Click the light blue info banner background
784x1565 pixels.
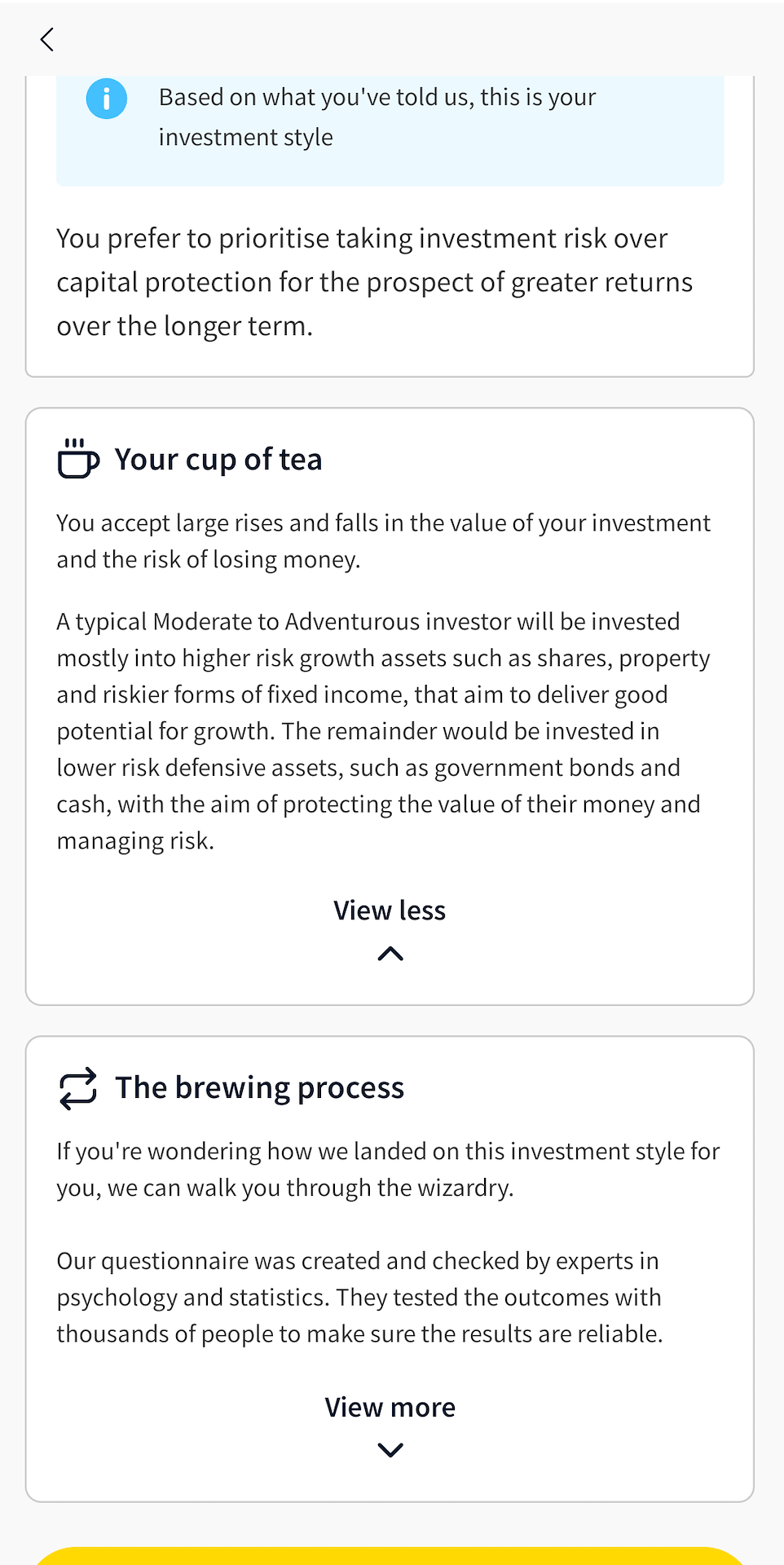coord(390,130)
